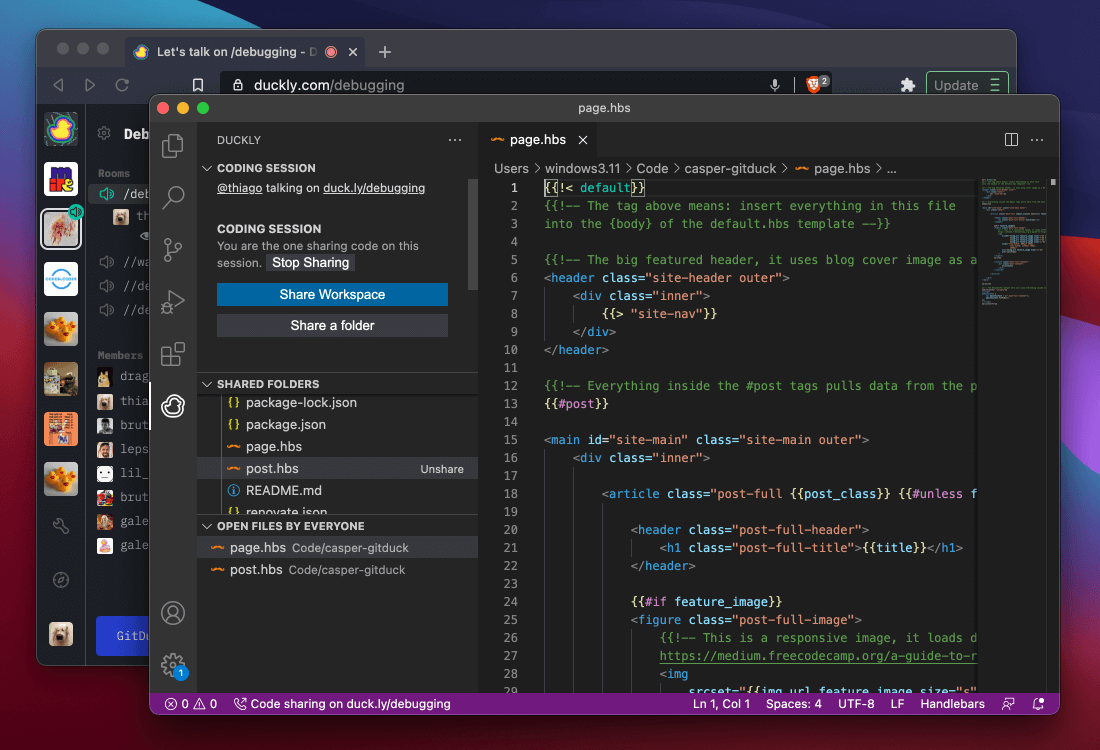Collapse OPEN FILES BY EVERYONE section
Screen dimensions: 1100x750
tap(207, 526)
